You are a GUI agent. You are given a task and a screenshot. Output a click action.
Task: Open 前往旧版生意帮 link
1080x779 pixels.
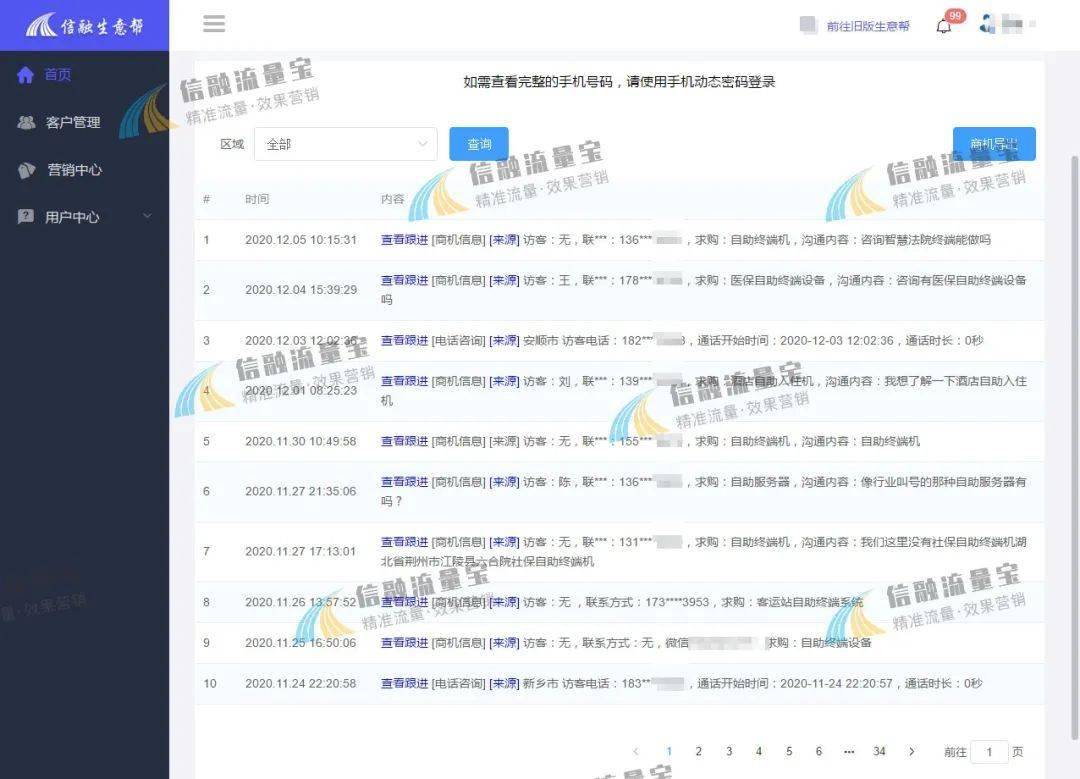pos(868,26)
